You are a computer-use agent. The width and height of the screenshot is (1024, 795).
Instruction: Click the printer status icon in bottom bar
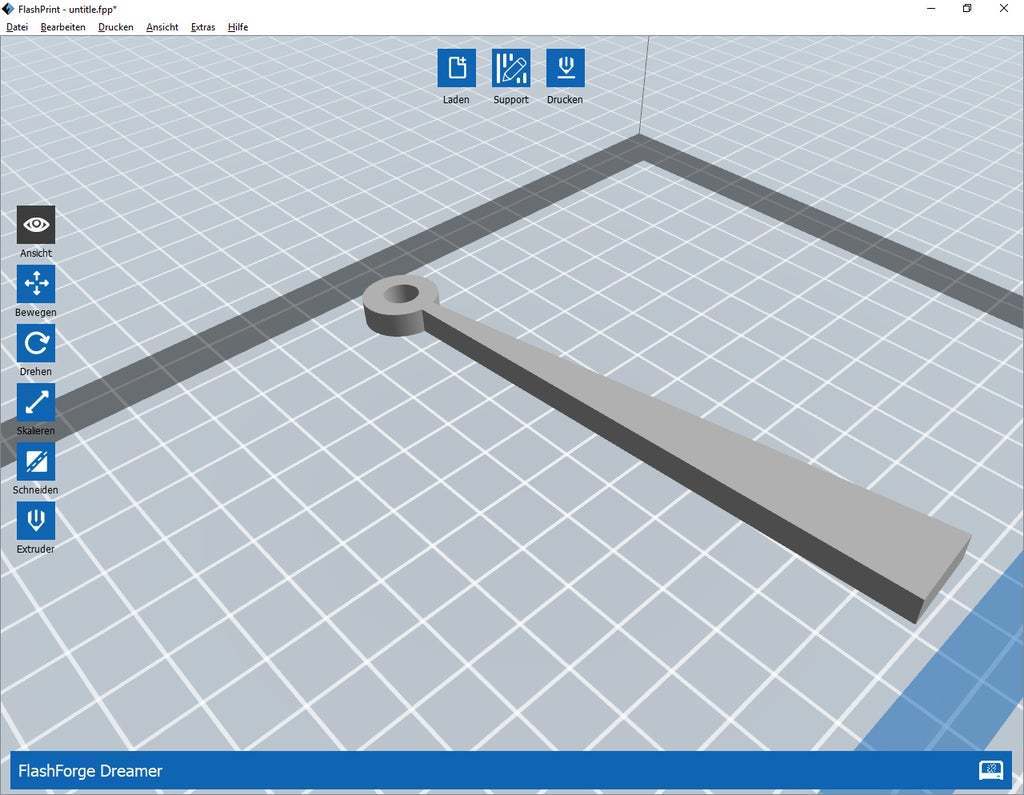pyautogui.click(x=991, y=770)
